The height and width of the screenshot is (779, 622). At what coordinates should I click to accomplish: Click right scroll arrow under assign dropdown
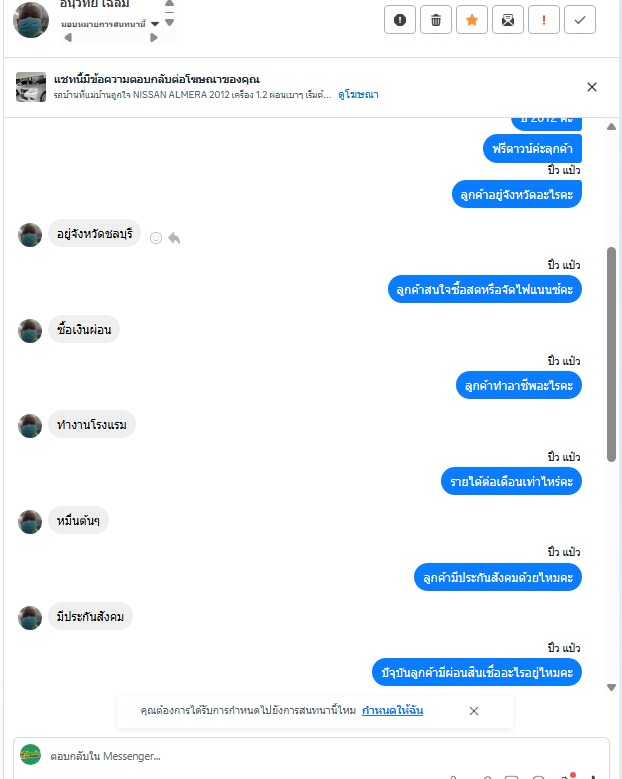154,37
